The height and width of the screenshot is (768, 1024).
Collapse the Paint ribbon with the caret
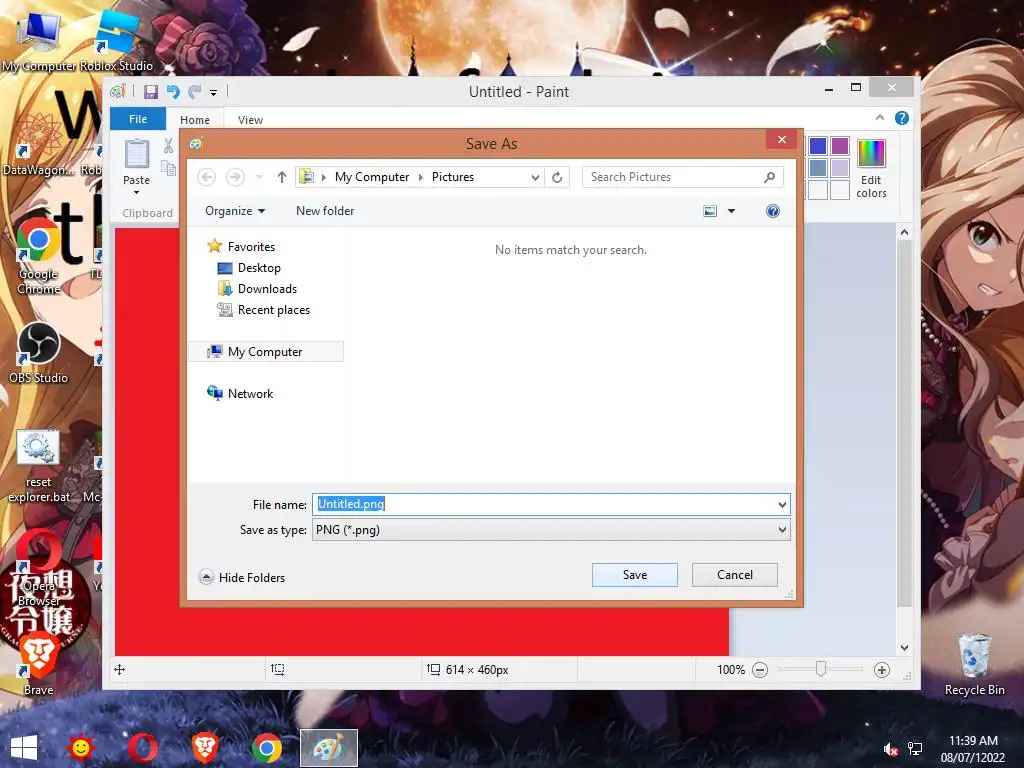[880, 118]
